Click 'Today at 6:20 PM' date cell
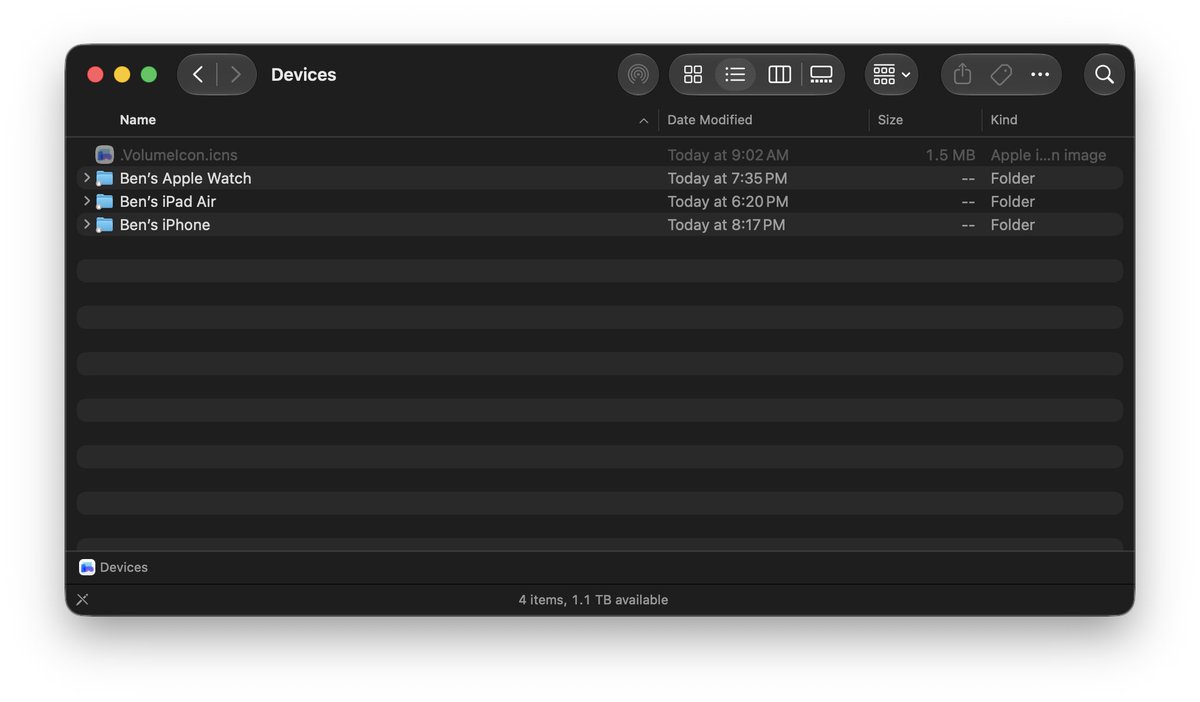Image resolution: width=1200 pixels, height=702 pixels. (728, 201)
